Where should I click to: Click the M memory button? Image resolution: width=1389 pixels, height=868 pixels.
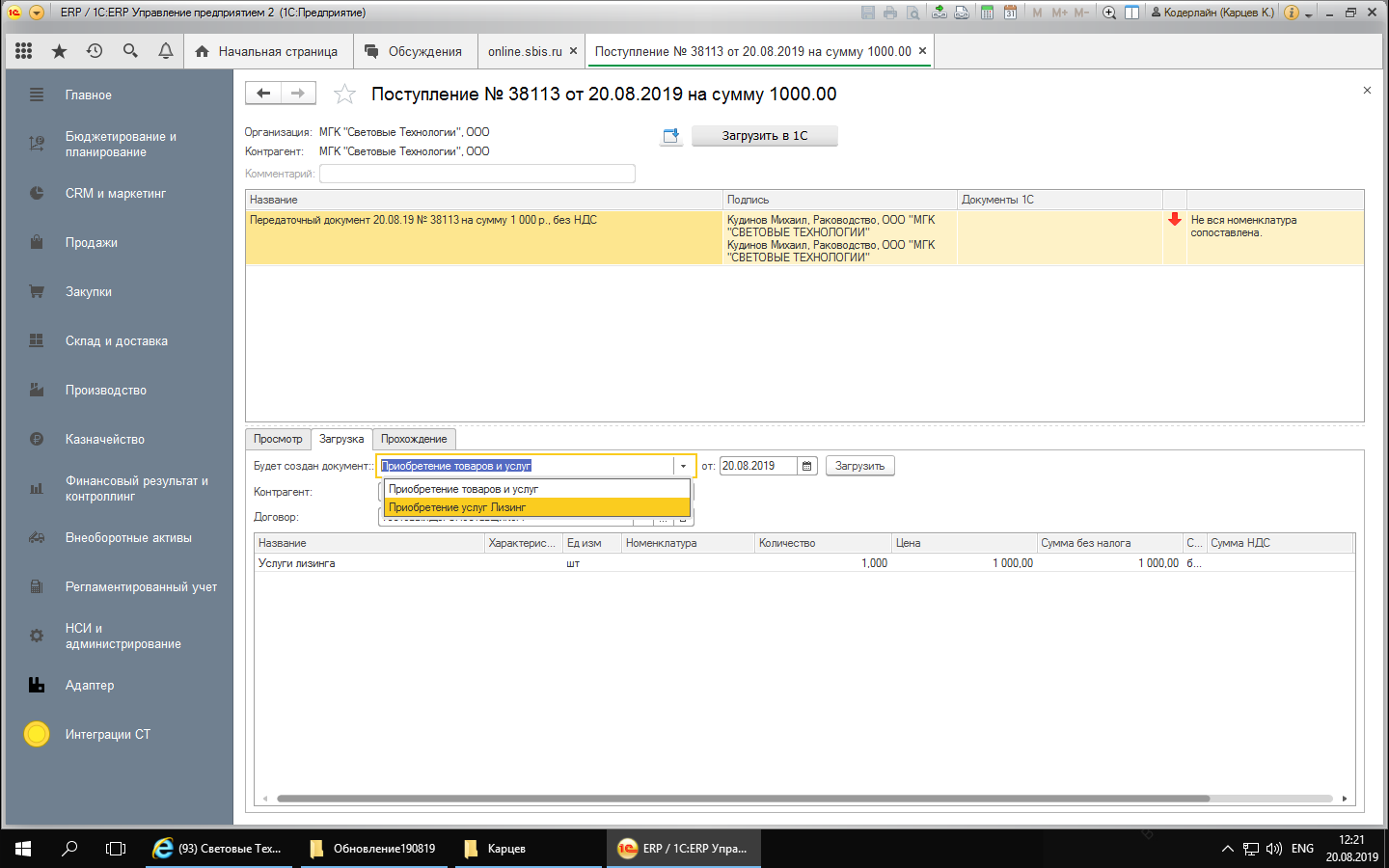pos(1037,13)
